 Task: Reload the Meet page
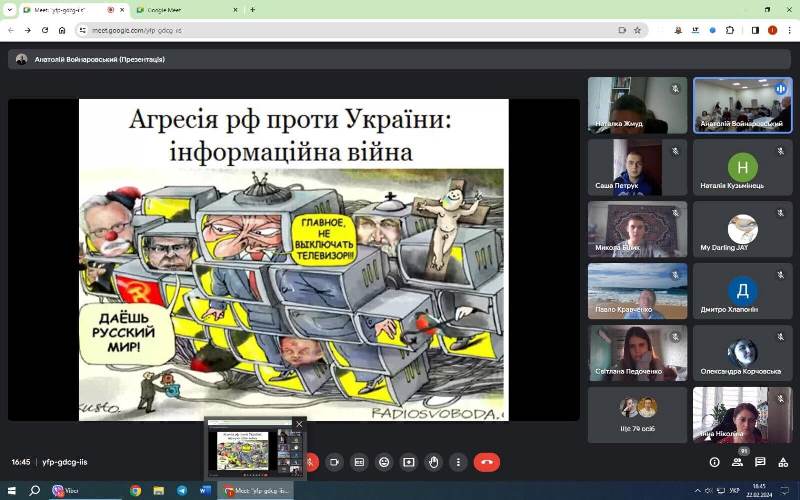point(45,31)
